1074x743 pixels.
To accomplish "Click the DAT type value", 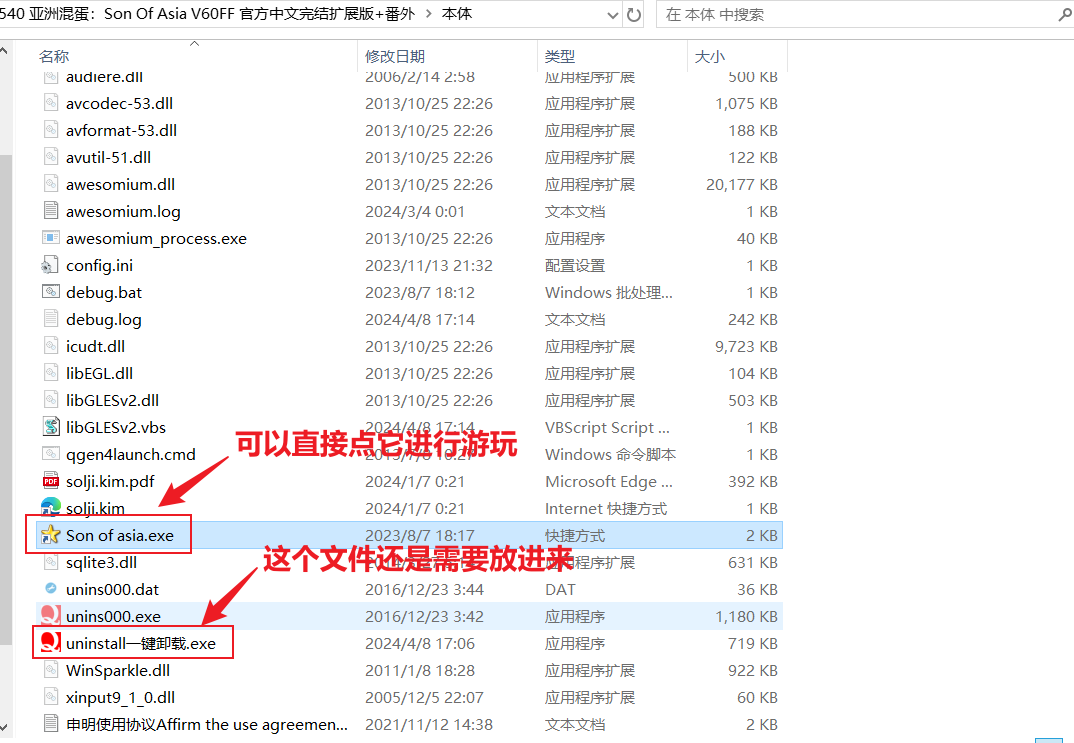I will [x=560, y=590].
